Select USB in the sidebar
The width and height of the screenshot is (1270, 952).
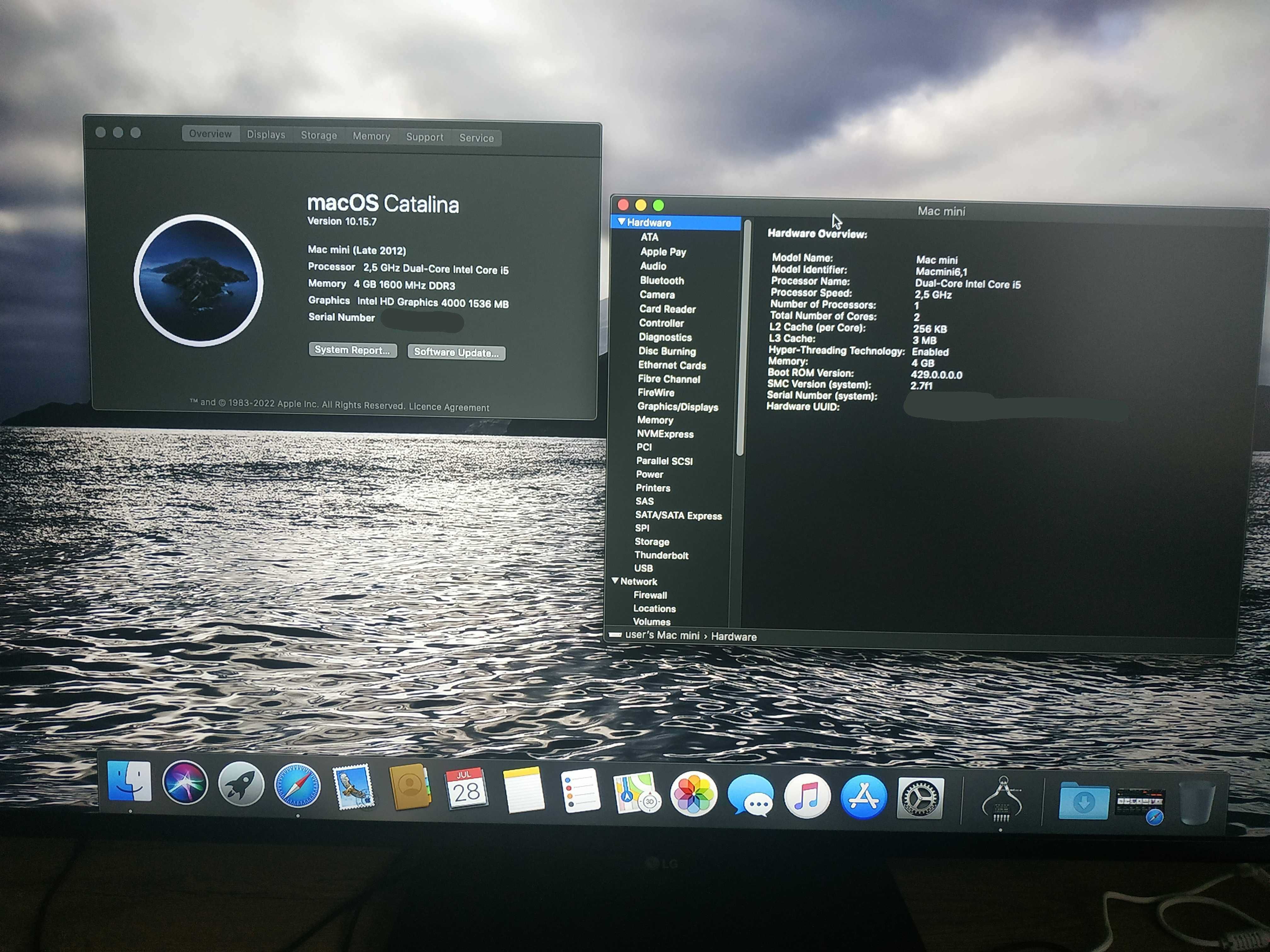643,568
